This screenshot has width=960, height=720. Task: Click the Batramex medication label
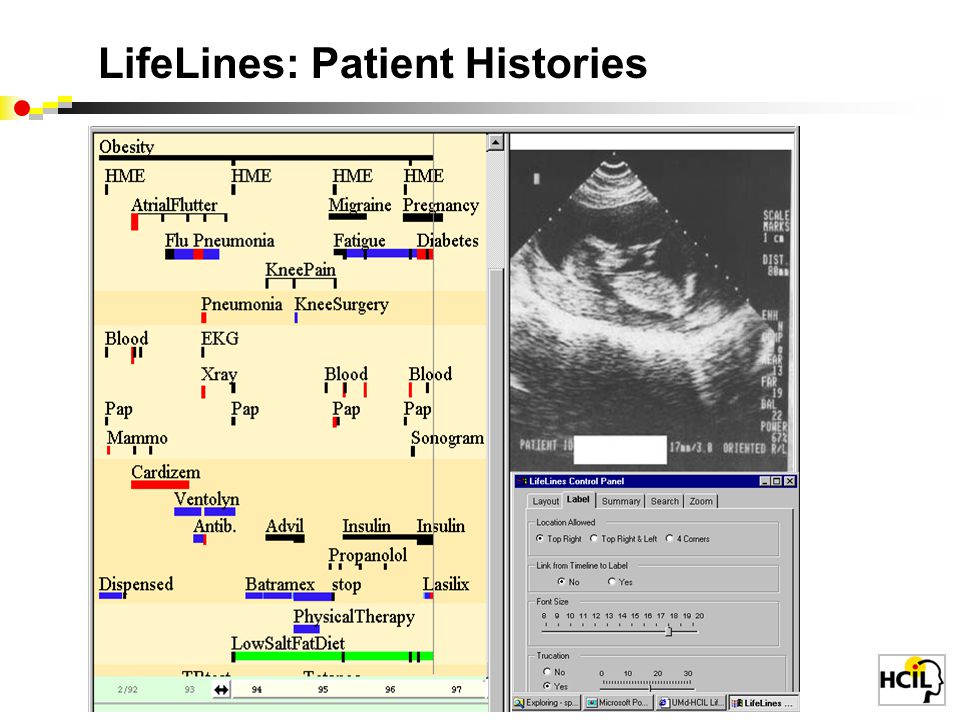280,585
